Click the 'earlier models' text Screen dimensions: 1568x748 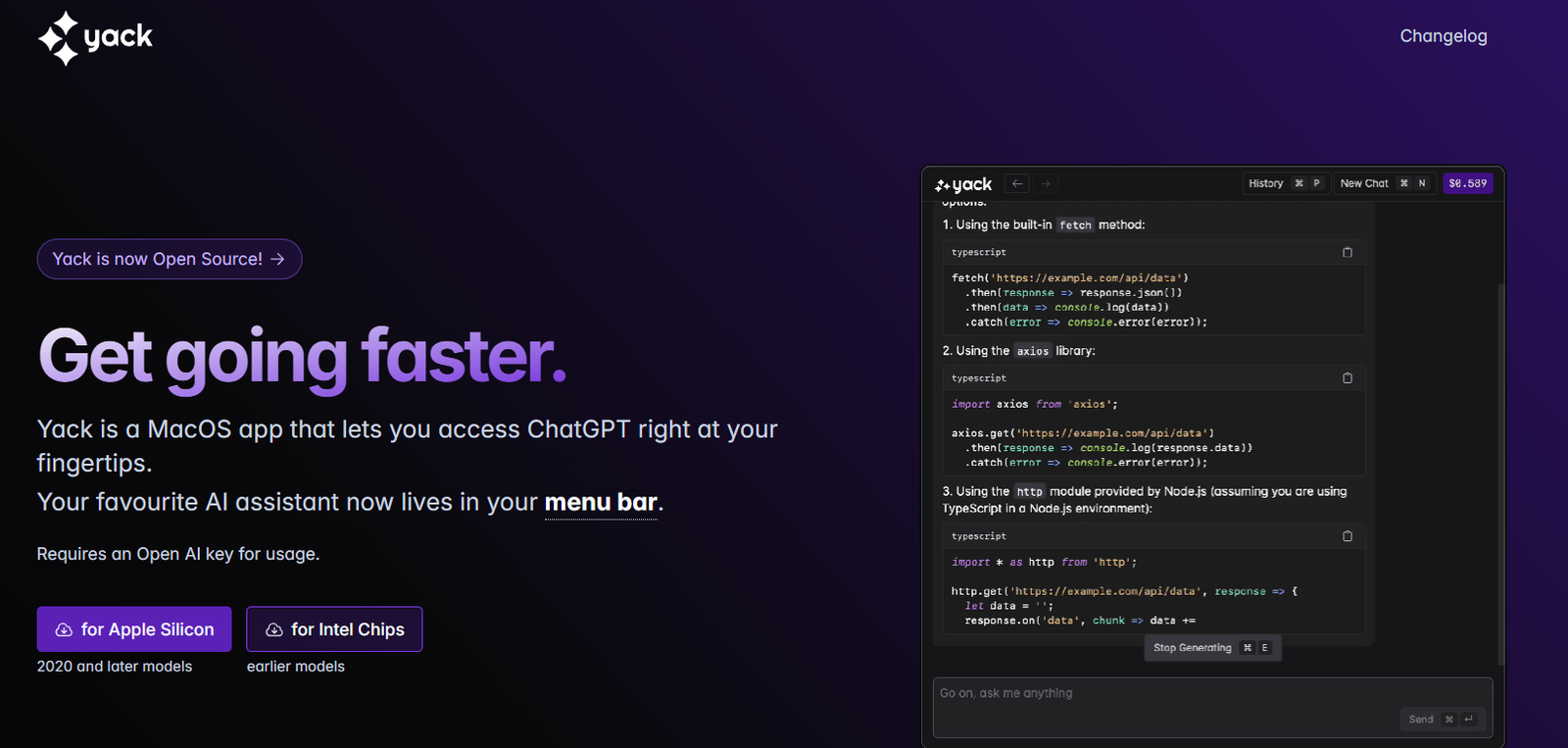point(296,667)
